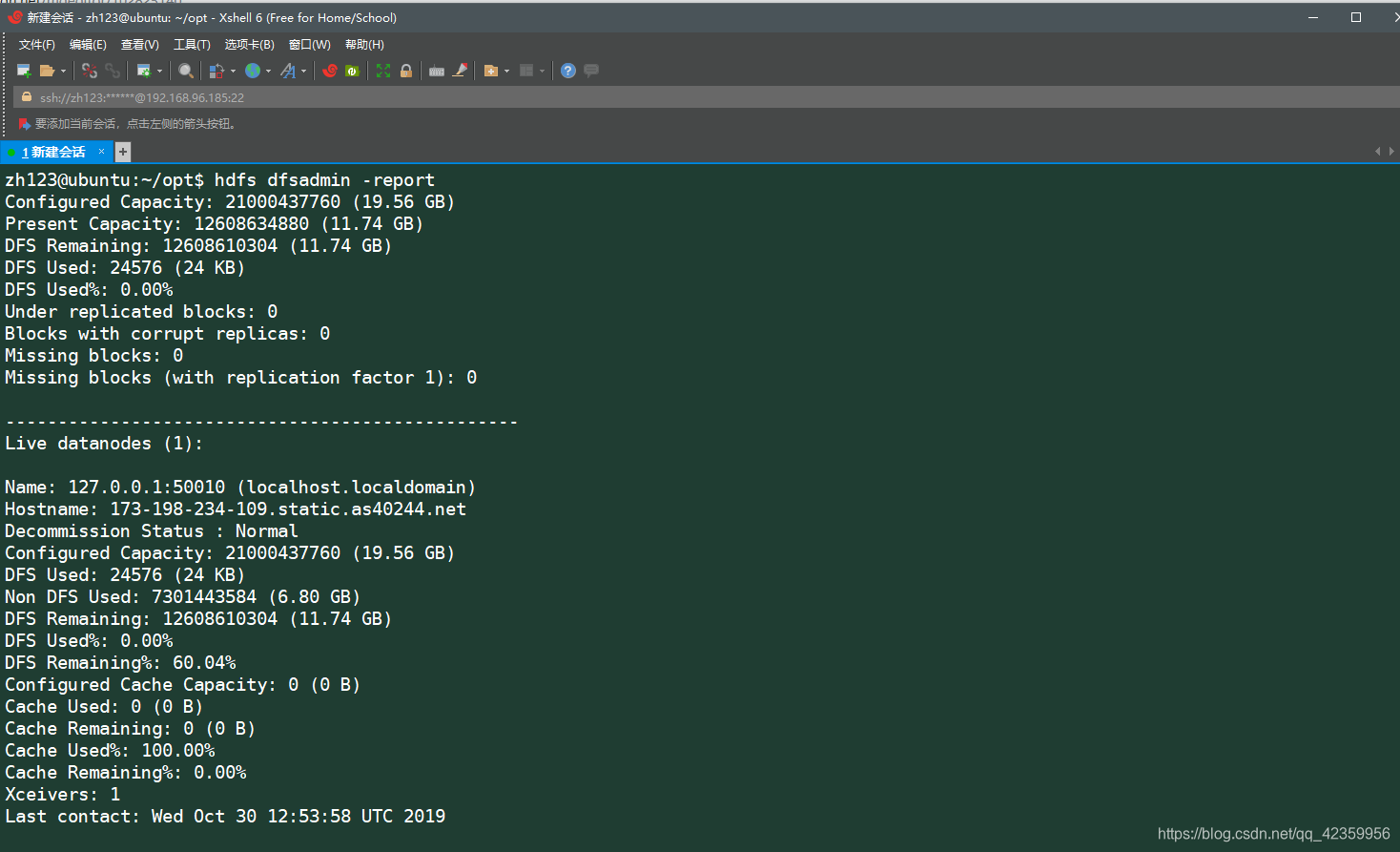Viewport: 1400px width, 852px height.
Task: Open the 工具(T) menu
Action: (192, 45)
